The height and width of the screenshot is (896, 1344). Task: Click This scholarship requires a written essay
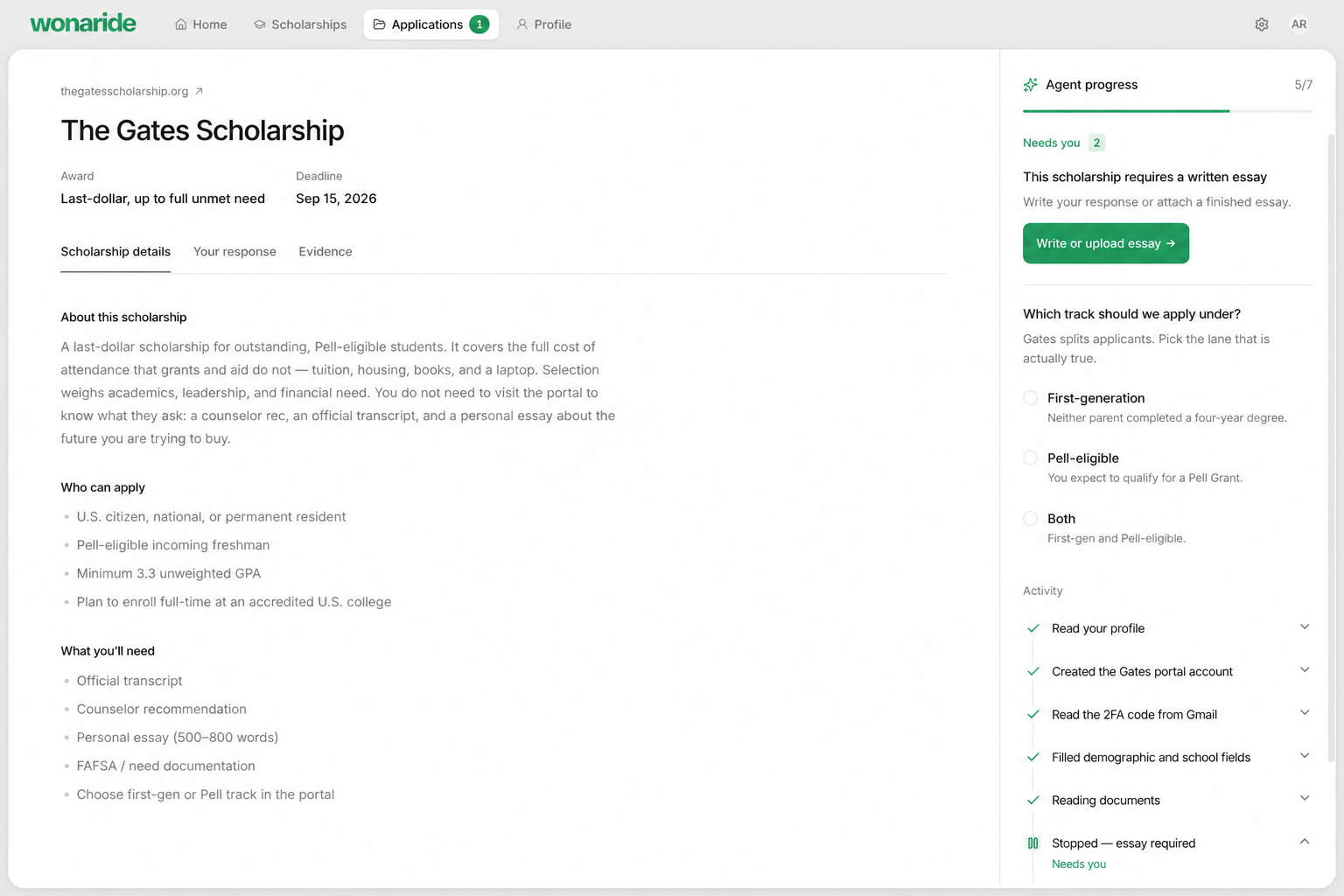coord(1144,177)
